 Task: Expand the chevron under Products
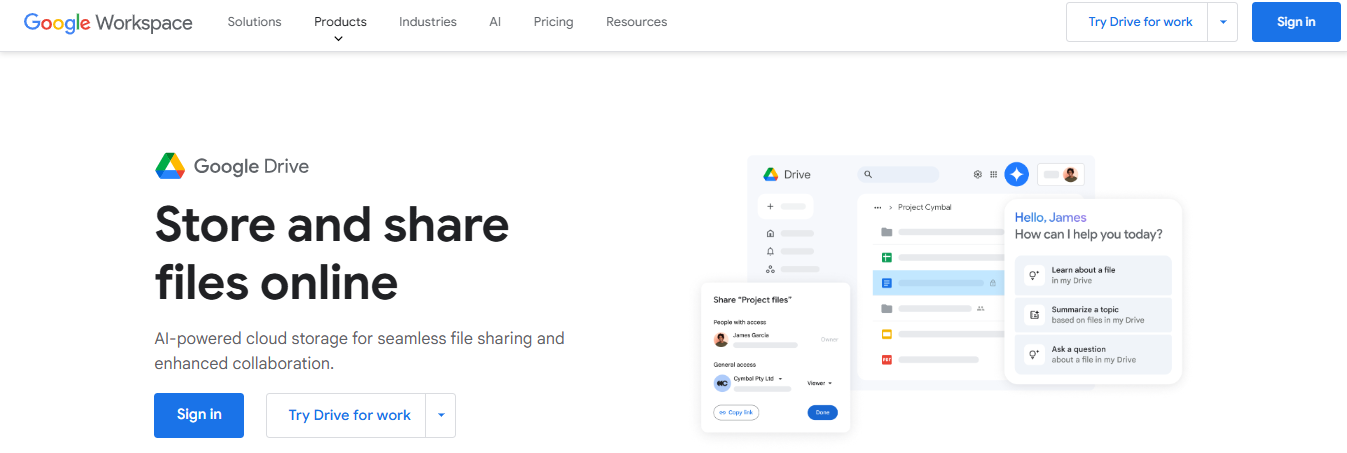coord(339,39)
